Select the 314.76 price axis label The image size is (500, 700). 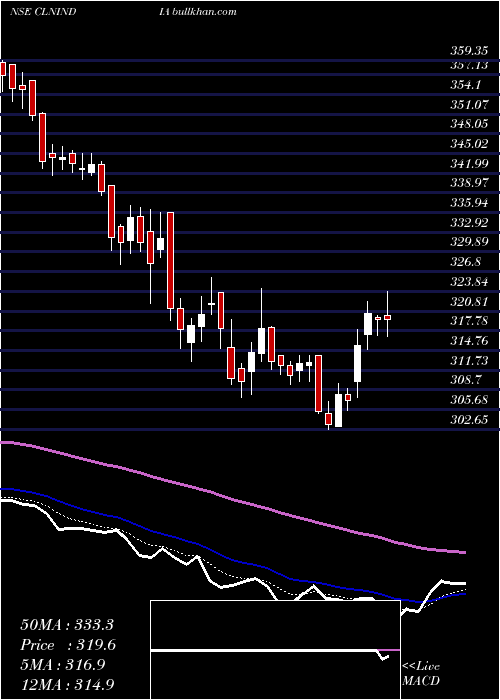tap(468, 341)
